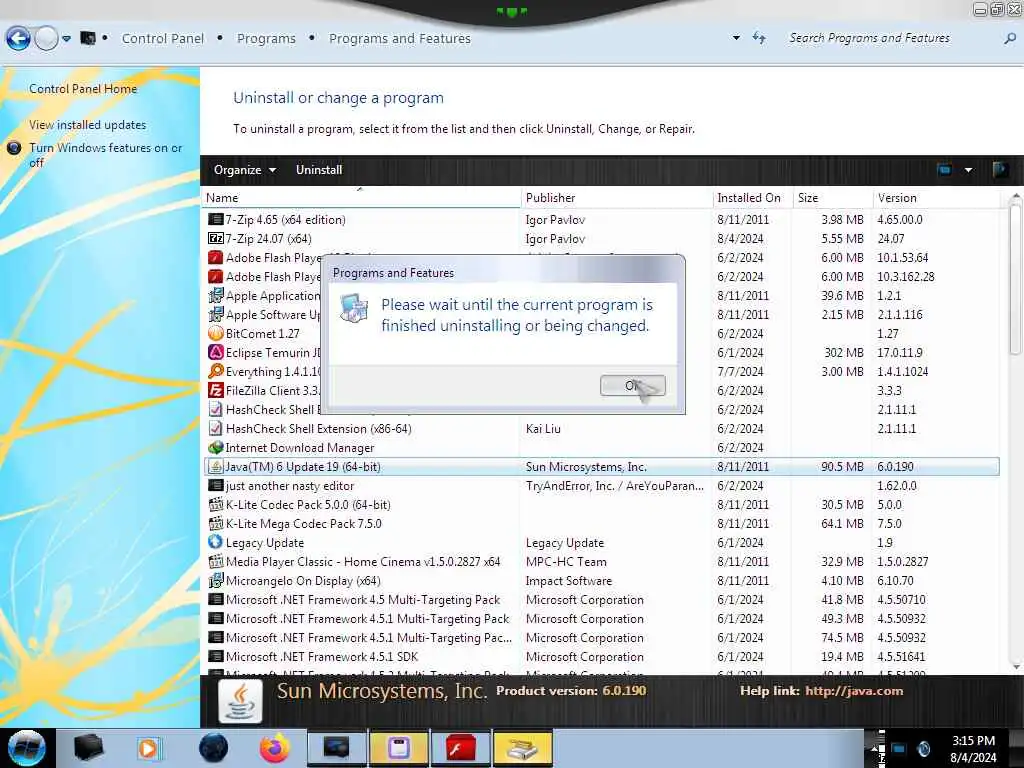
Task: Open Control Panel Home link
Action: point(83,89)
